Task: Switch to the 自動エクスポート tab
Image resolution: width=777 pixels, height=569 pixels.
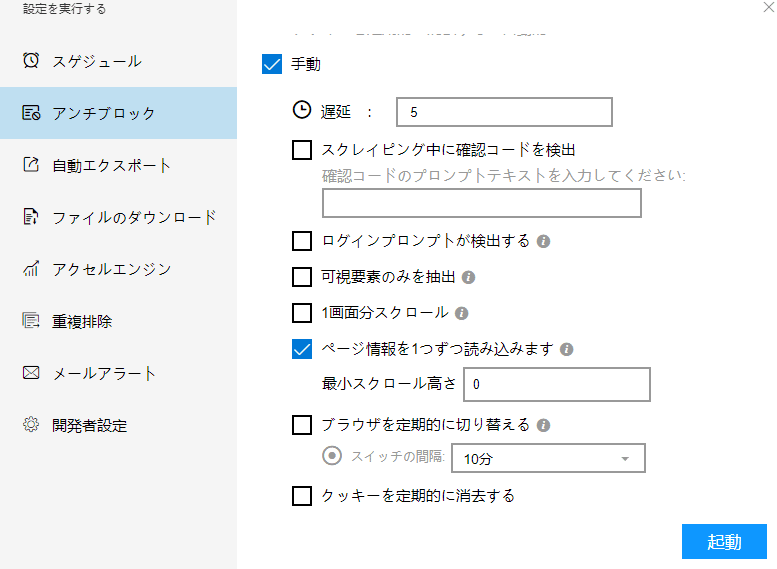Action: (111, 165)
